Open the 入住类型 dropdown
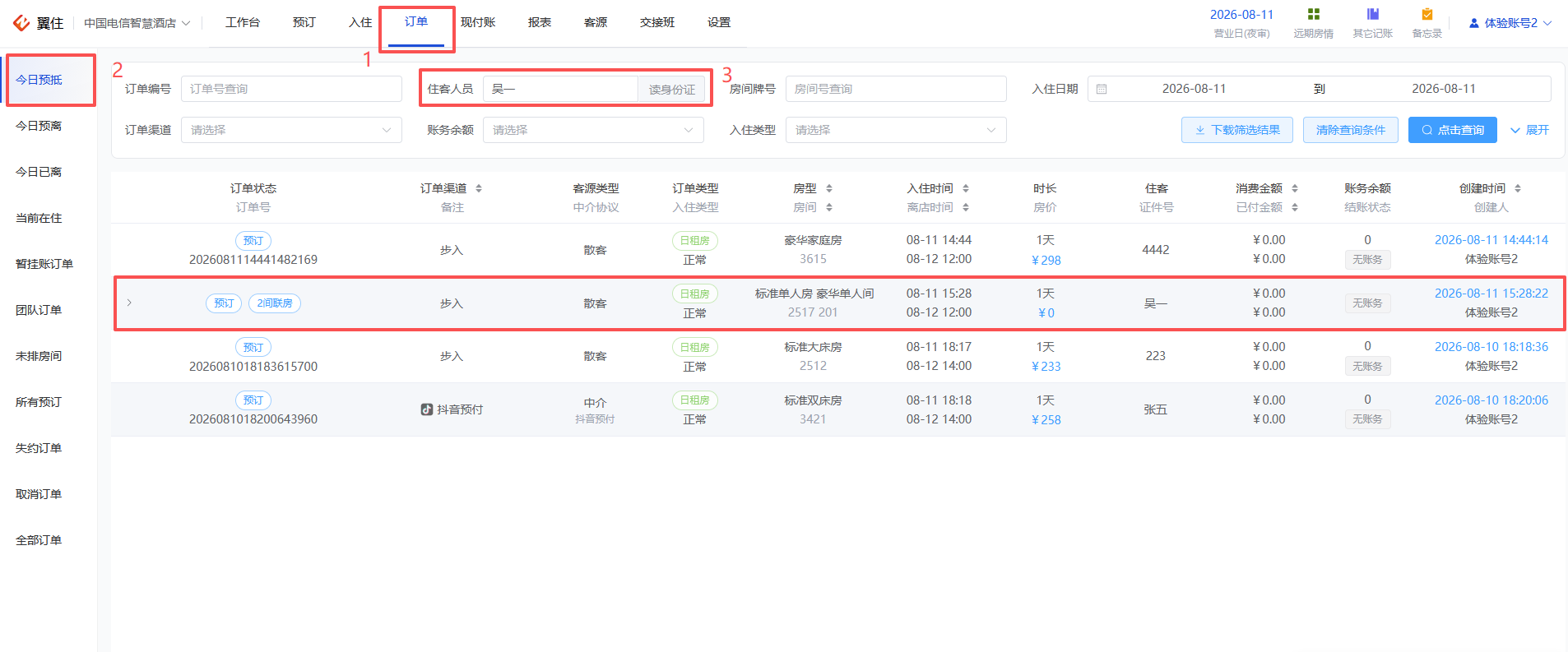Screen dimensions: 1568x652 (896, 130)
